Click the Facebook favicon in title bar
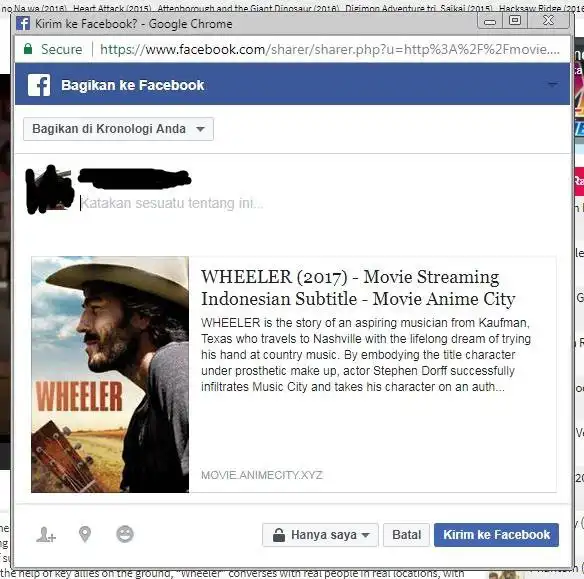Viewport: 584px width, 579px height. pyautogui.click(x=23, y=23)
